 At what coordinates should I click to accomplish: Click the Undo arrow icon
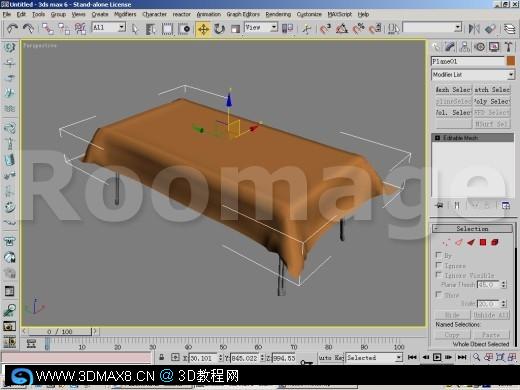(x=13, y=29)
